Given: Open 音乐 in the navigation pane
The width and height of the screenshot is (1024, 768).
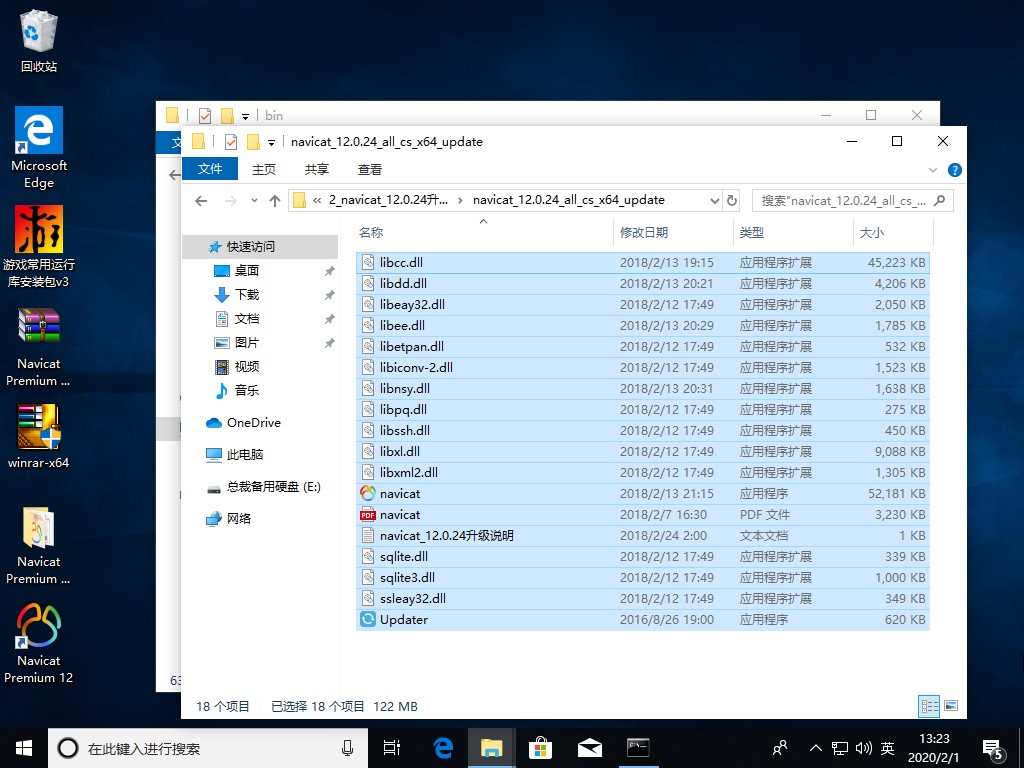Looking at the screenshot, I should (x=247, y=390).
